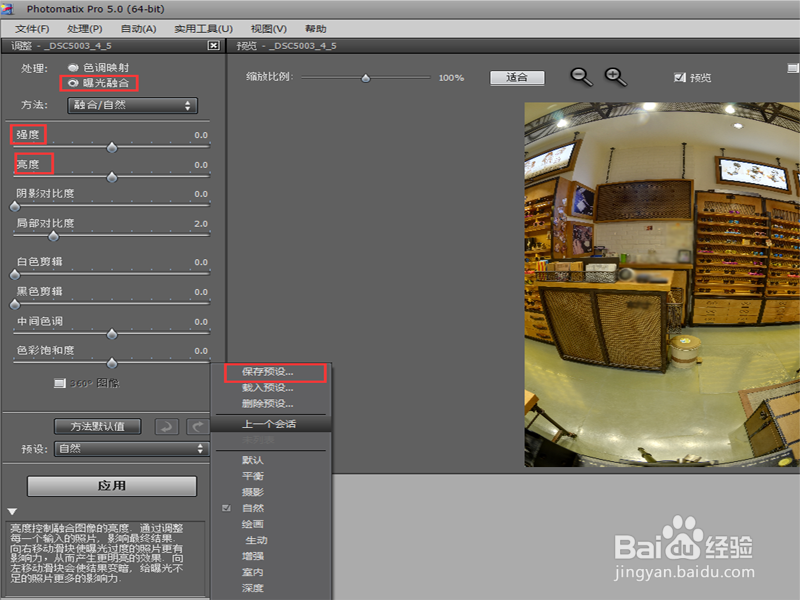800x600 pixels.
Task: Click the 局部对比度 slider handle
Action: click(54, 236)
